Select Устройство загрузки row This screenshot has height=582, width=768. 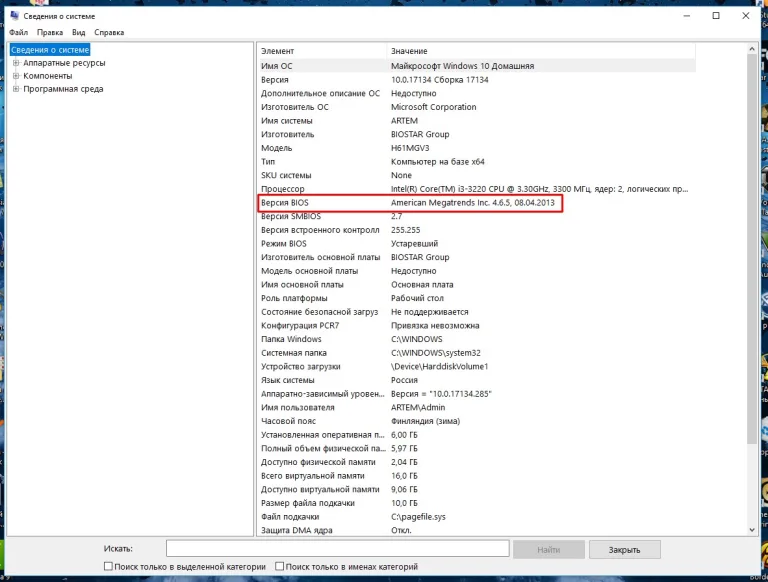click(x=476, y=366)
